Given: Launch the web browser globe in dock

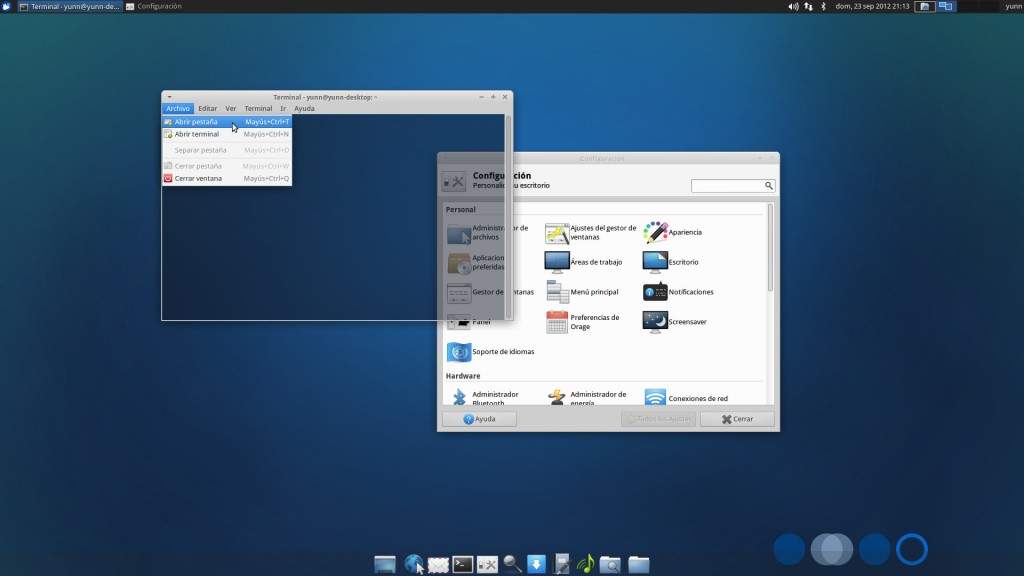Looking at the screenshot, I should [x=413, y=564].
